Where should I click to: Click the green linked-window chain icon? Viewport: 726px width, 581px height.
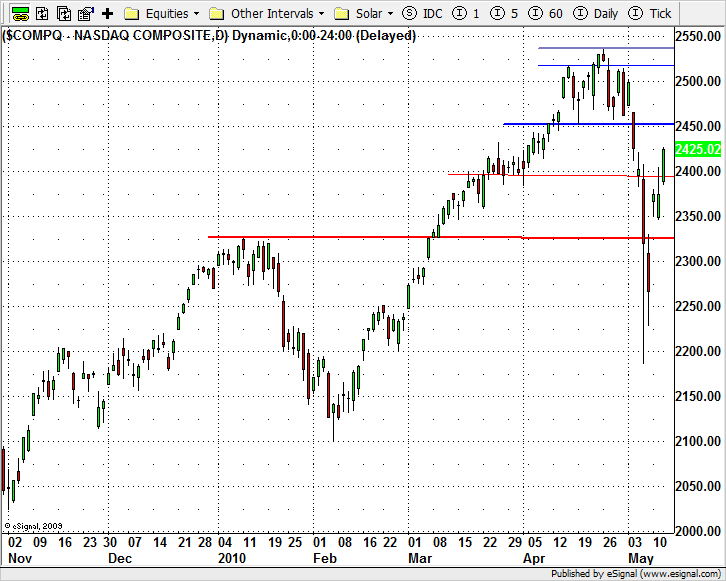pyautogui.click(x=20, y=13)
